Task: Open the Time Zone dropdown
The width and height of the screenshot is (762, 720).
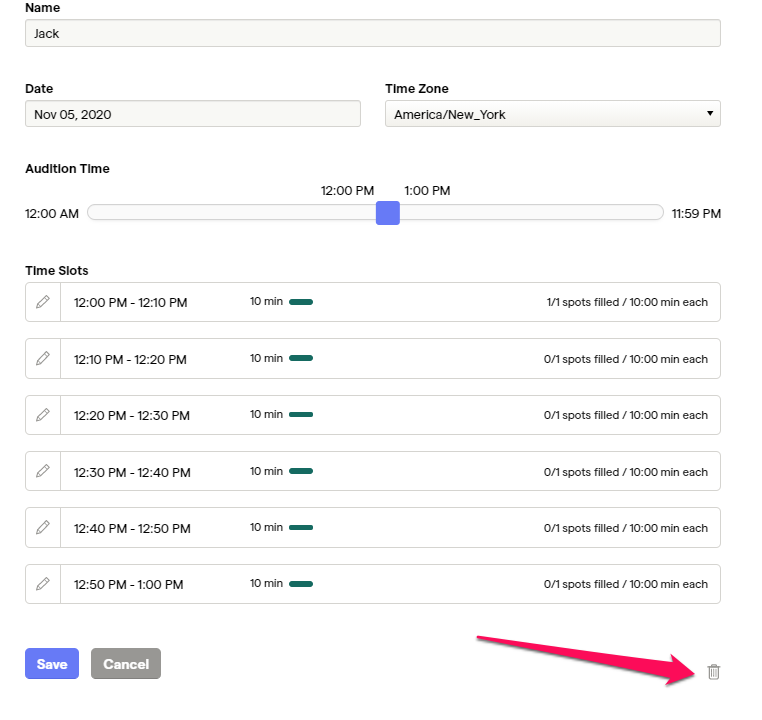Action: tap(552, 114)
